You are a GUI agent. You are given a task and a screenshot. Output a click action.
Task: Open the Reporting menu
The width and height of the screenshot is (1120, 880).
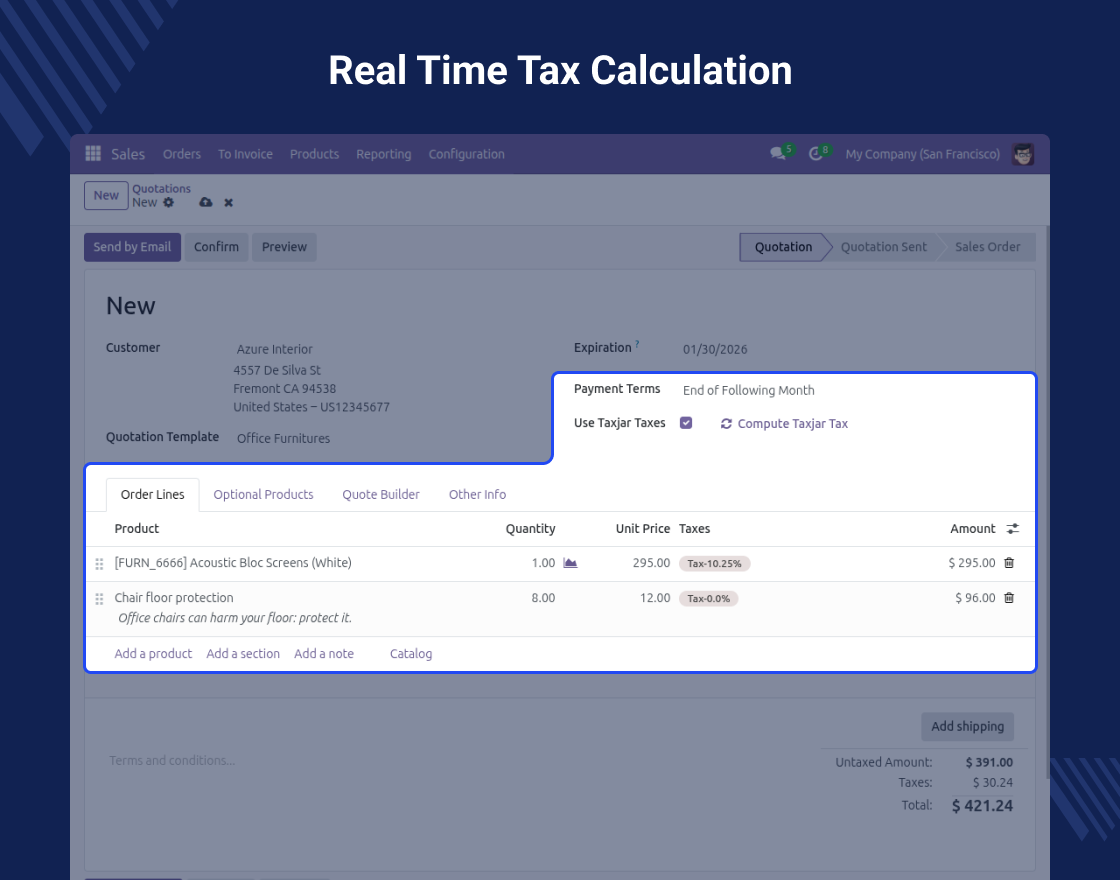(x=384, y=154)
